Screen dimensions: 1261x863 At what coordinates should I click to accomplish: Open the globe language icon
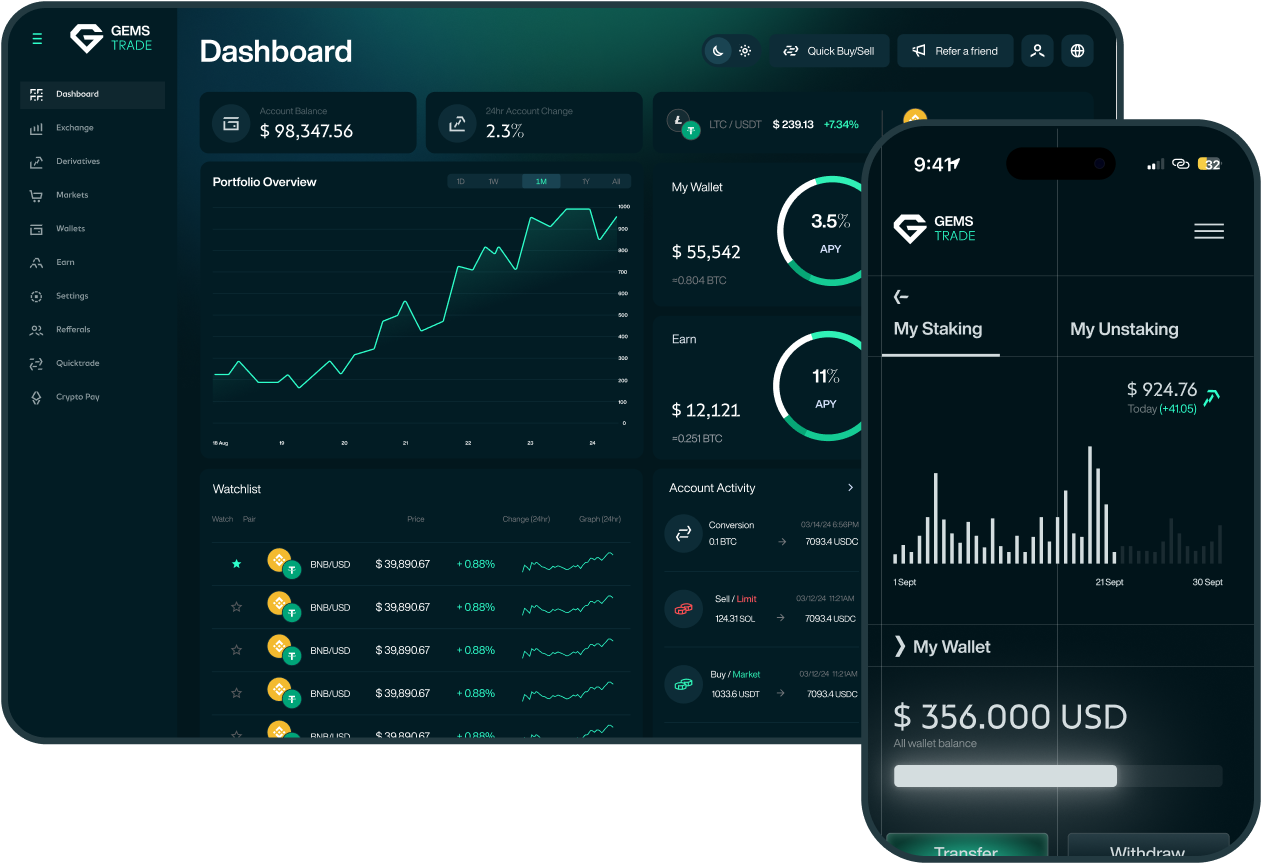click(1077, 51)
